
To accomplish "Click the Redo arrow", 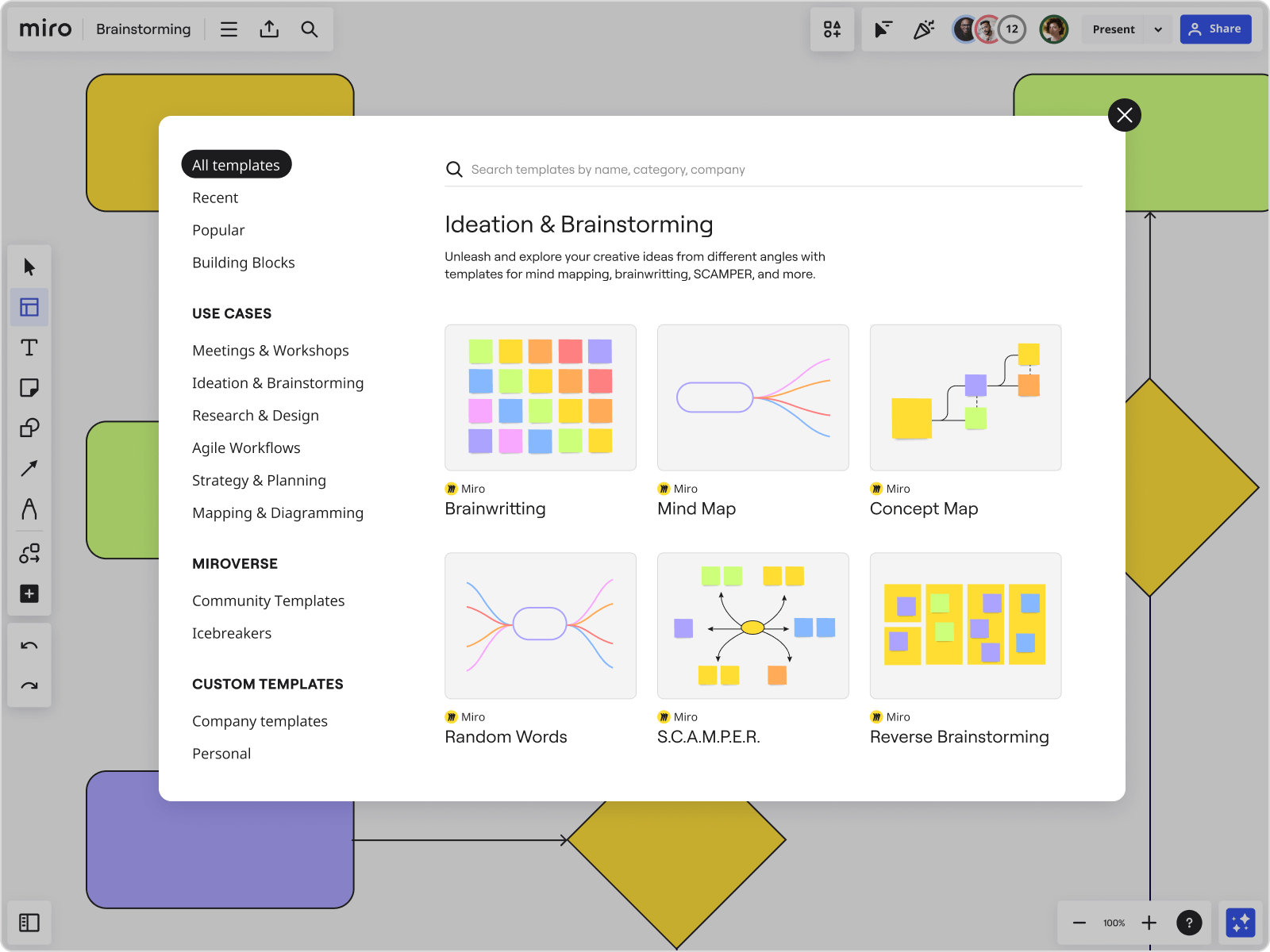I will pos(29,685).
